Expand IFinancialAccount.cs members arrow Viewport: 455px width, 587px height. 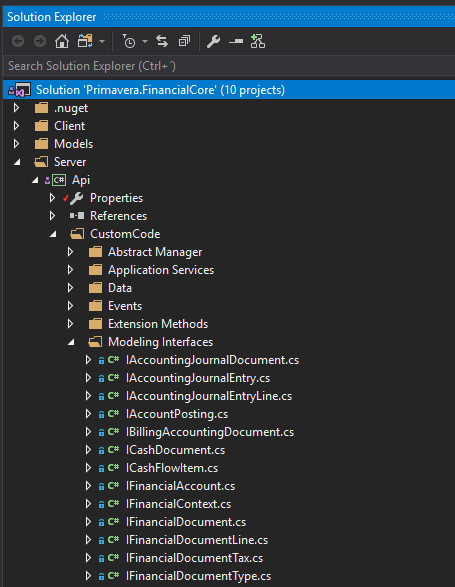click(x=88, y=486)
